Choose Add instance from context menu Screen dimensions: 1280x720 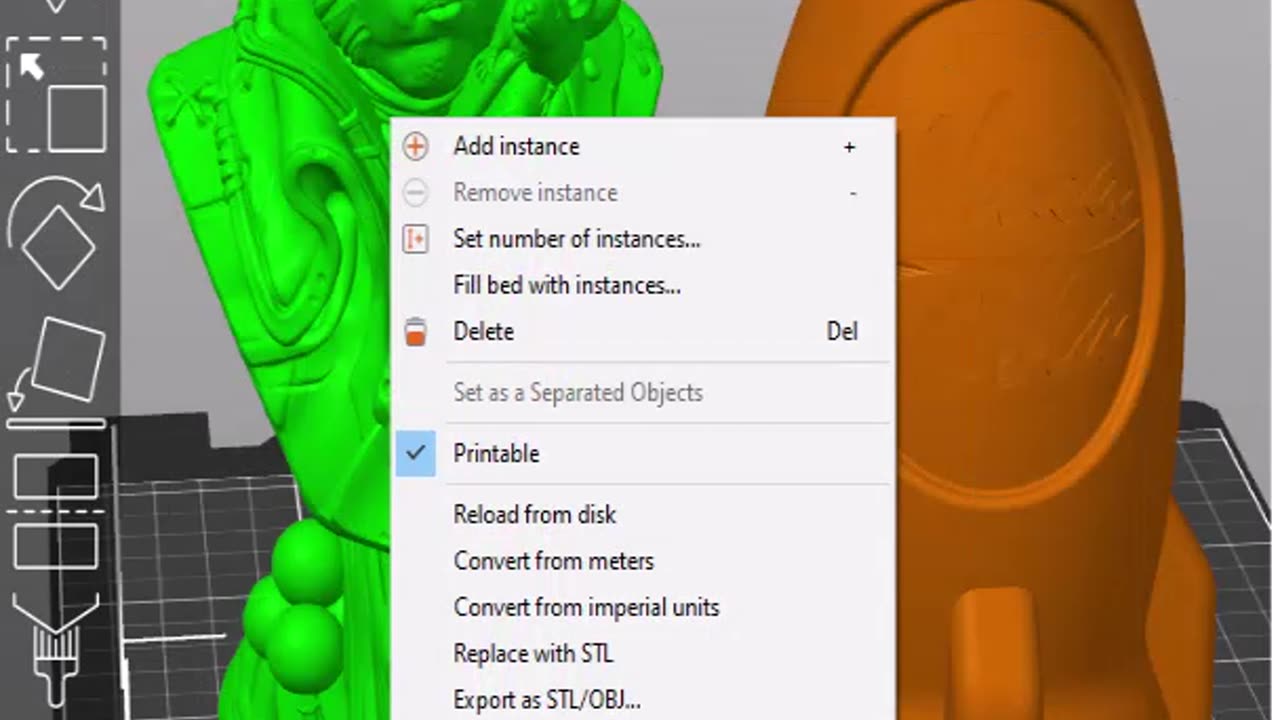pos(641,146)
